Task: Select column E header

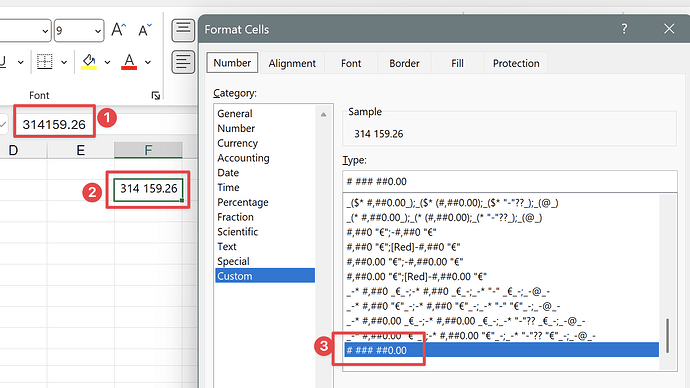Action: click(81, 150)
